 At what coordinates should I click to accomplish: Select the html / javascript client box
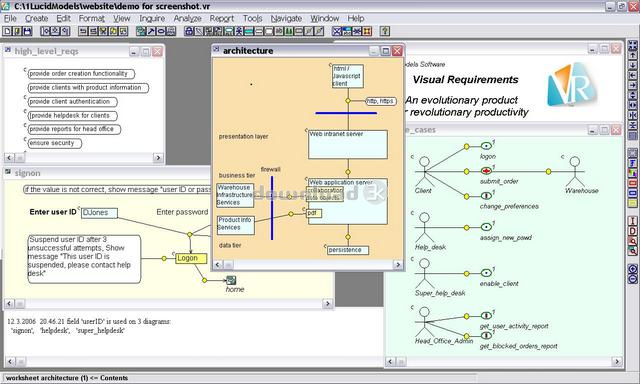(348, 76)
